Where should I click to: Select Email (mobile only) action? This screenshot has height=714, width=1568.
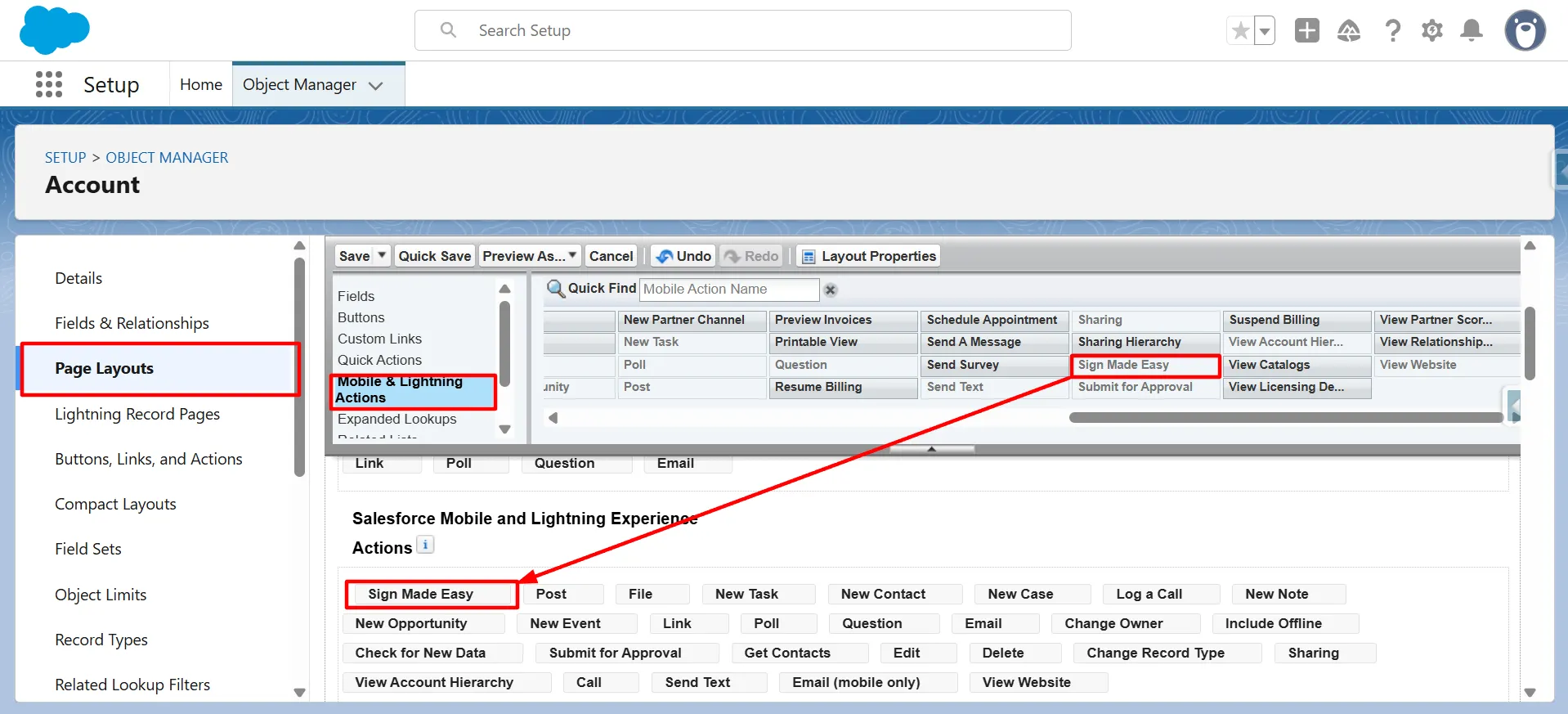click(x=868, y=682)
